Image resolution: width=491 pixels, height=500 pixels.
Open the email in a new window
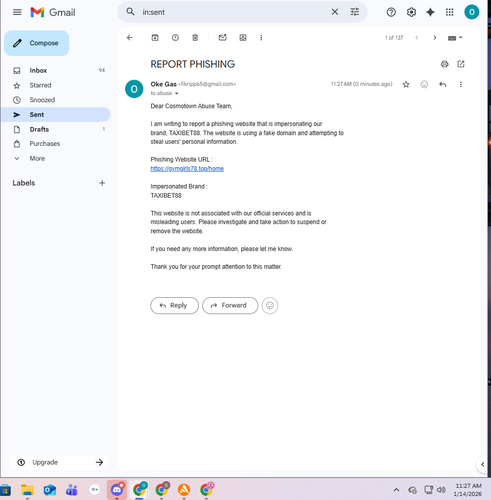click(461, 64)
